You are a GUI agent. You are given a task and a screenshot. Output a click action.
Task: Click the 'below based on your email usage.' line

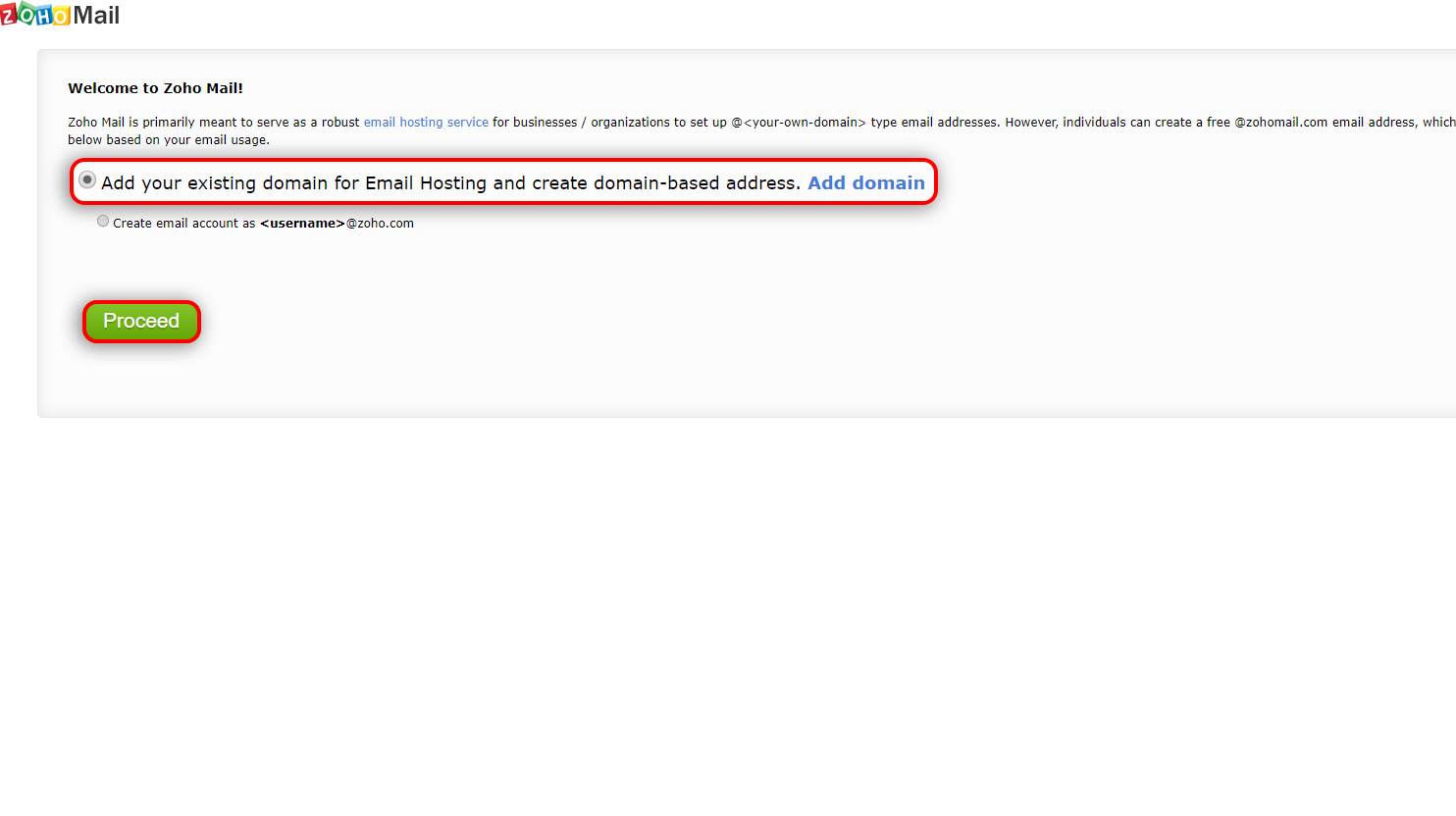[169, 140]
